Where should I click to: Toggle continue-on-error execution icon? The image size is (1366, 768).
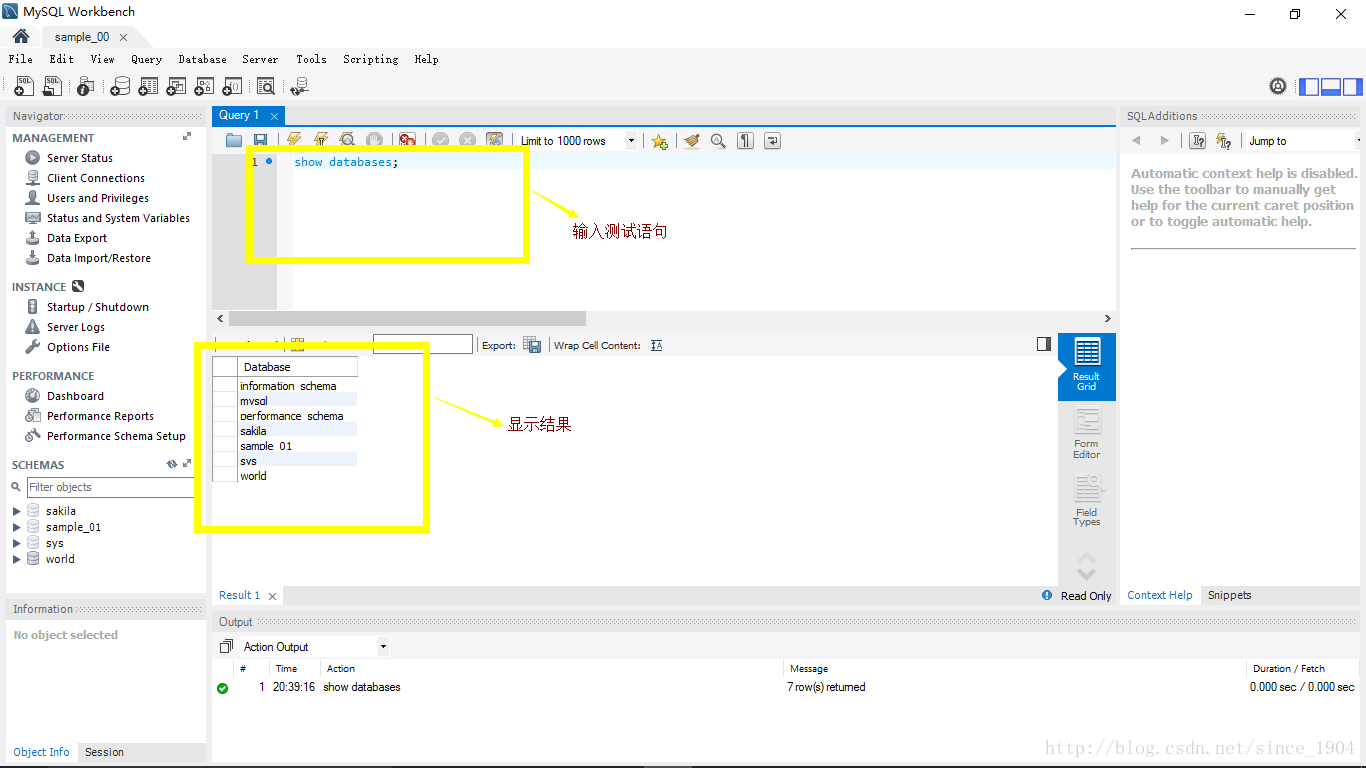tap(407, 141)
